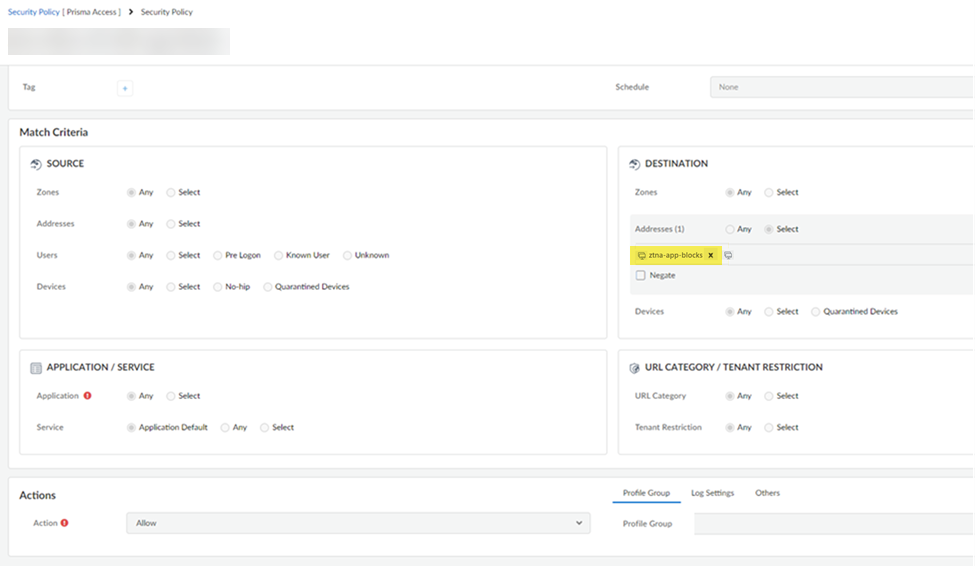Click the Security Policy breadcrumb link
975x566 pixels.
(x=34, y=12)
